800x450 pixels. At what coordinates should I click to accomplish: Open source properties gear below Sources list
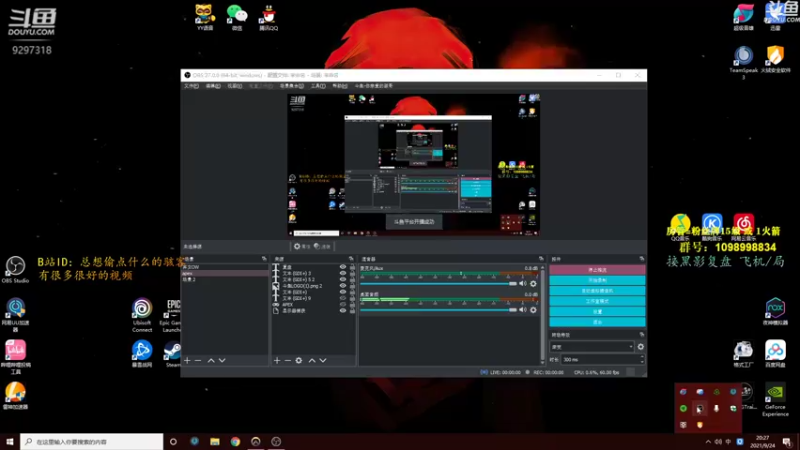pyautogui.click(x=299, y=360)
